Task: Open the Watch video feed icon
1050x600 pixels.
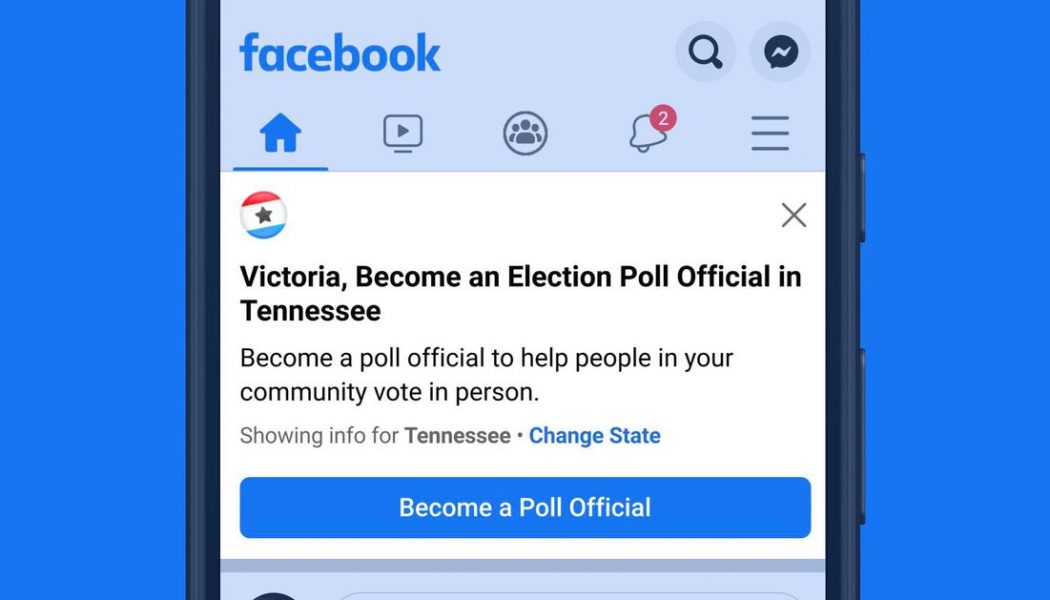Action: 403,132
